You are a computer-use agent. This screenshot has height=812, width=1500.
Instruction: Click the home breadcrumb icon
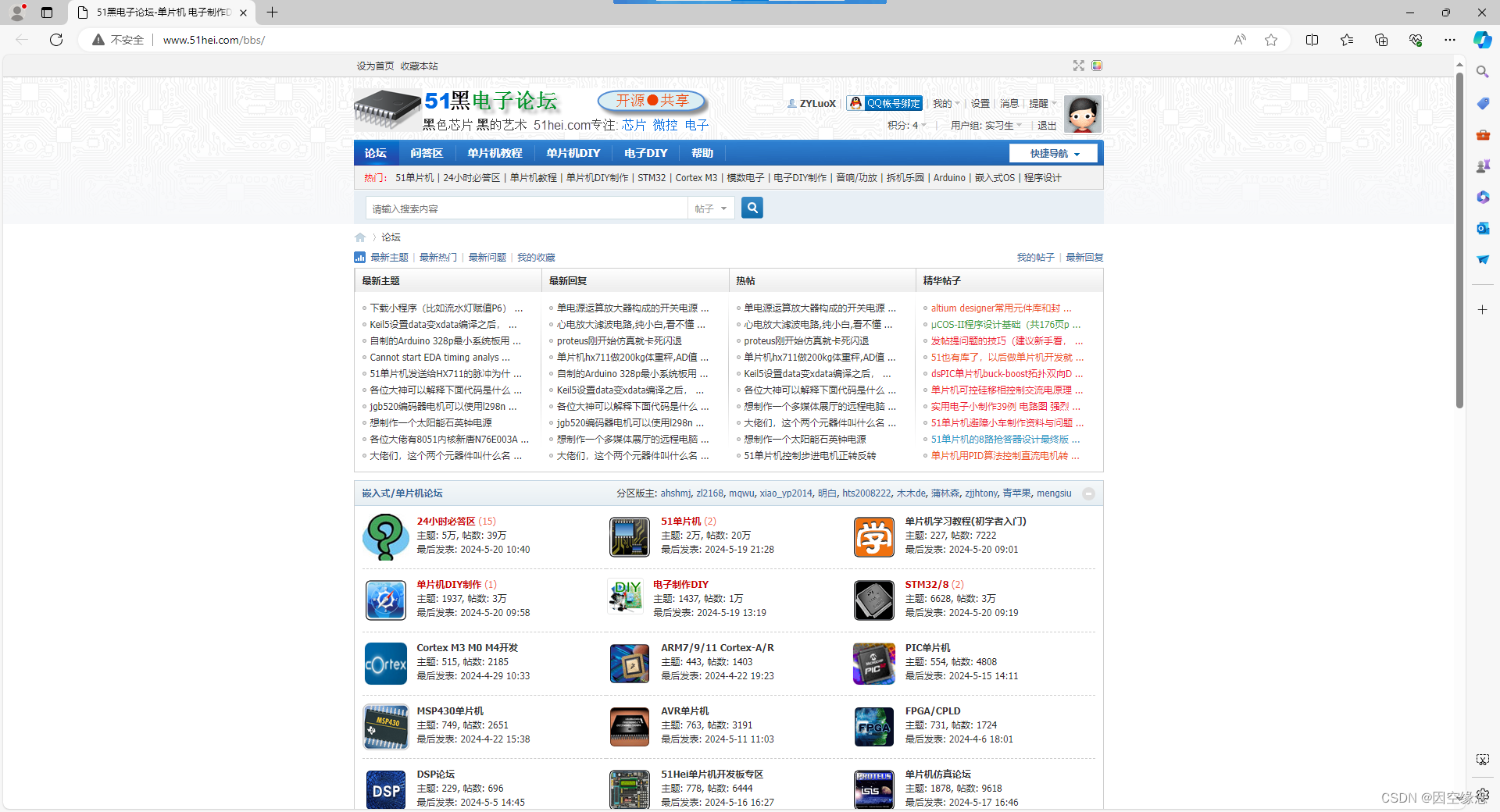[x=360, y=237]
